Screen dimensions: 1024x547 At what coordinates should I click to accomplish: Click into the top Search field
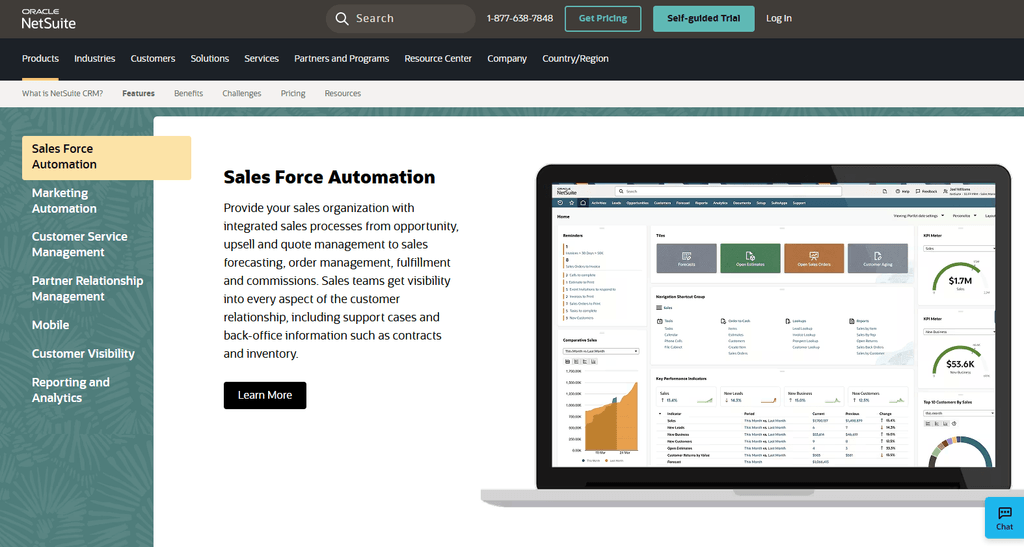point(400,19)
